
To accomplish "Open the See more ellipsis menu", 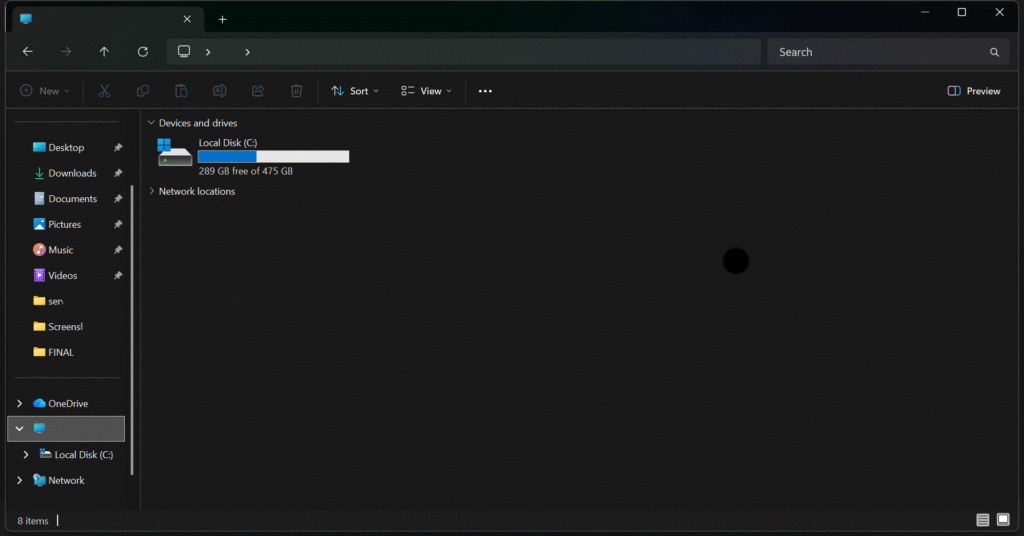I will pos(485,91).
